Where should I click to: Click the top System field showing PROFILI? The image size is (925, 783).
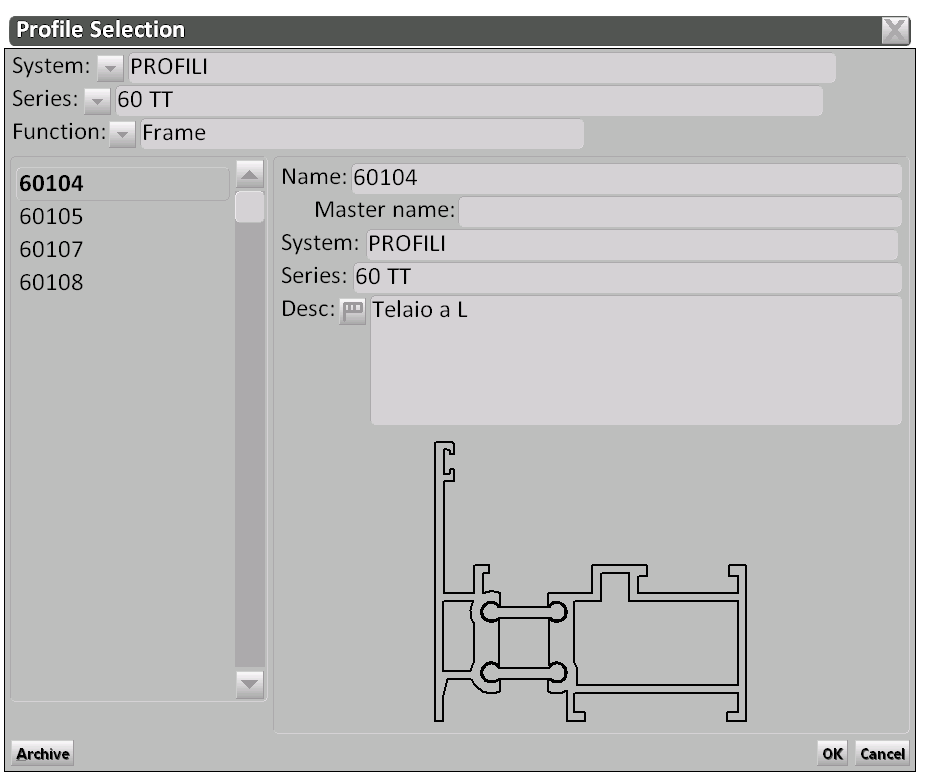click(x=481, y=67)
